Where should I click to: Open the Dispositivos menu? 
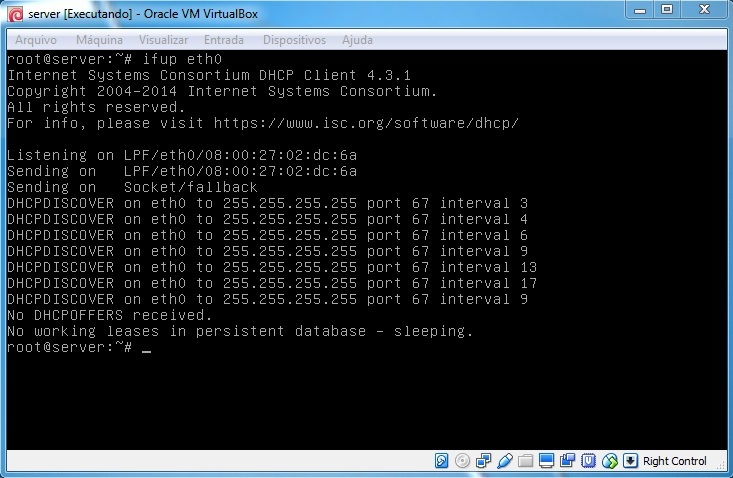(295, 40)
